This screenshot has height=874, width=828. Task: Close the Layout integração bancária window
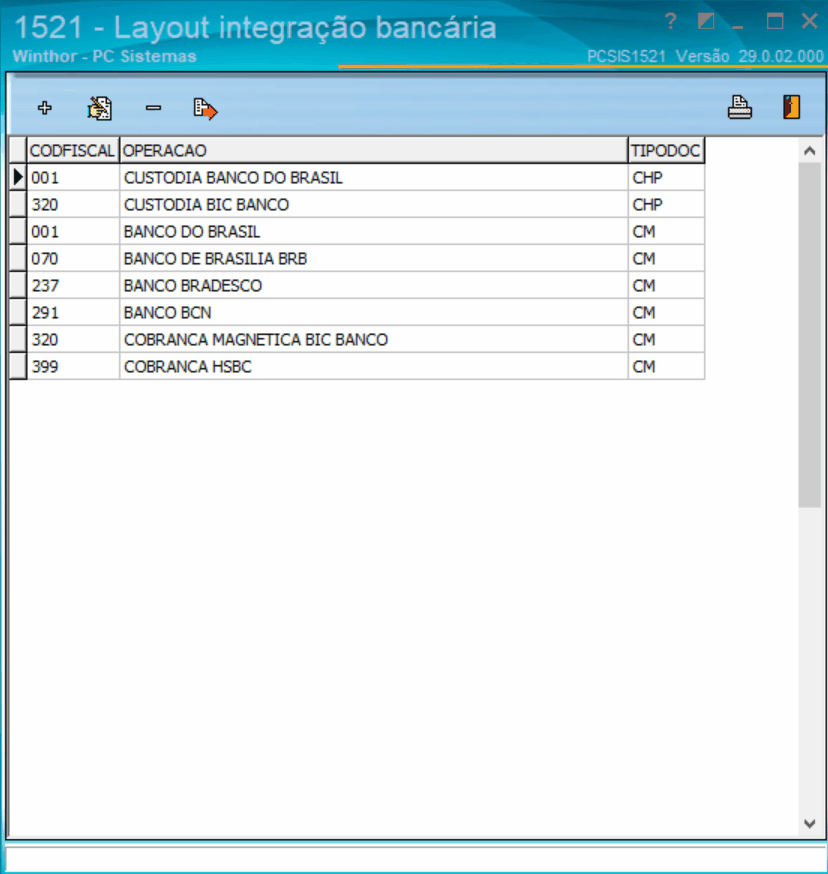[x=810, y=22]
